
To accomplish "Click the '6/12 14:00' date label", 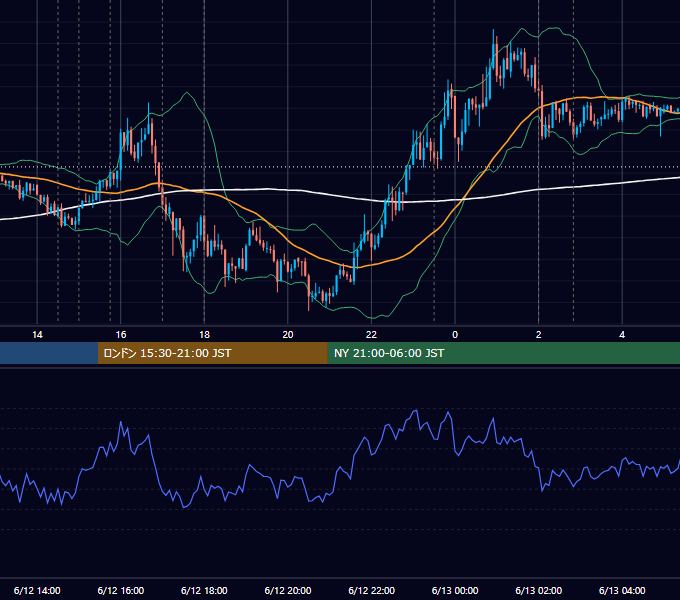I will tap(37, 590).
